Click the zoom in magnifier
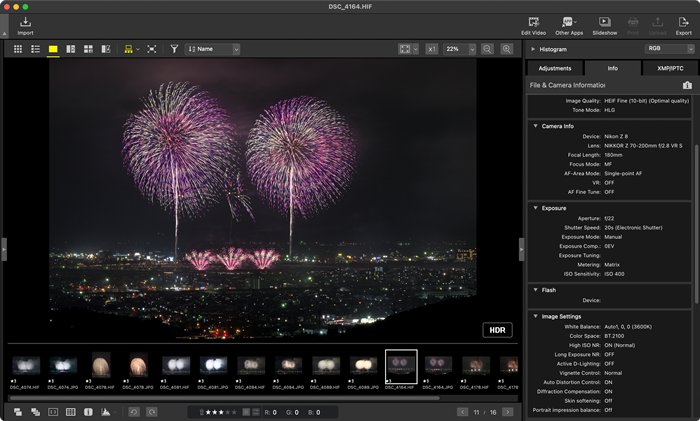This screenshot has height=421, width=700. click(x=507, y=48)
